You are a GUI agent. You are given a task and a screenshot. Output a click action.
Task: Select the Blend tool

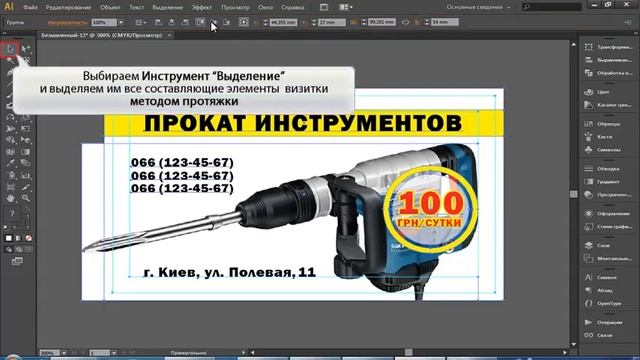tap(26, 163)
